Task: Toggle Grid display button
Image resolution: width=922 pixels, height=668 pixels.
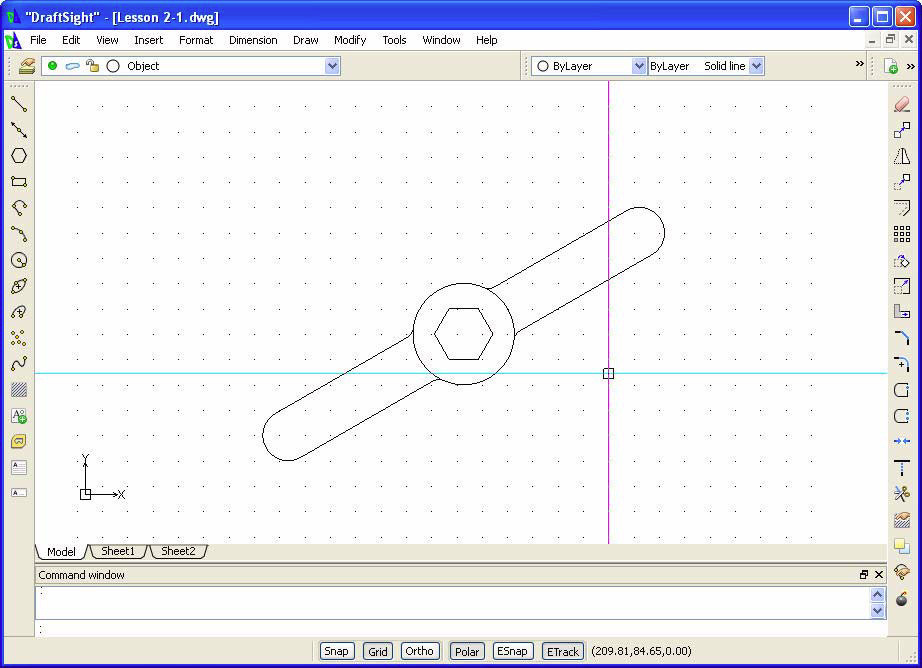Action: point(378,651)
